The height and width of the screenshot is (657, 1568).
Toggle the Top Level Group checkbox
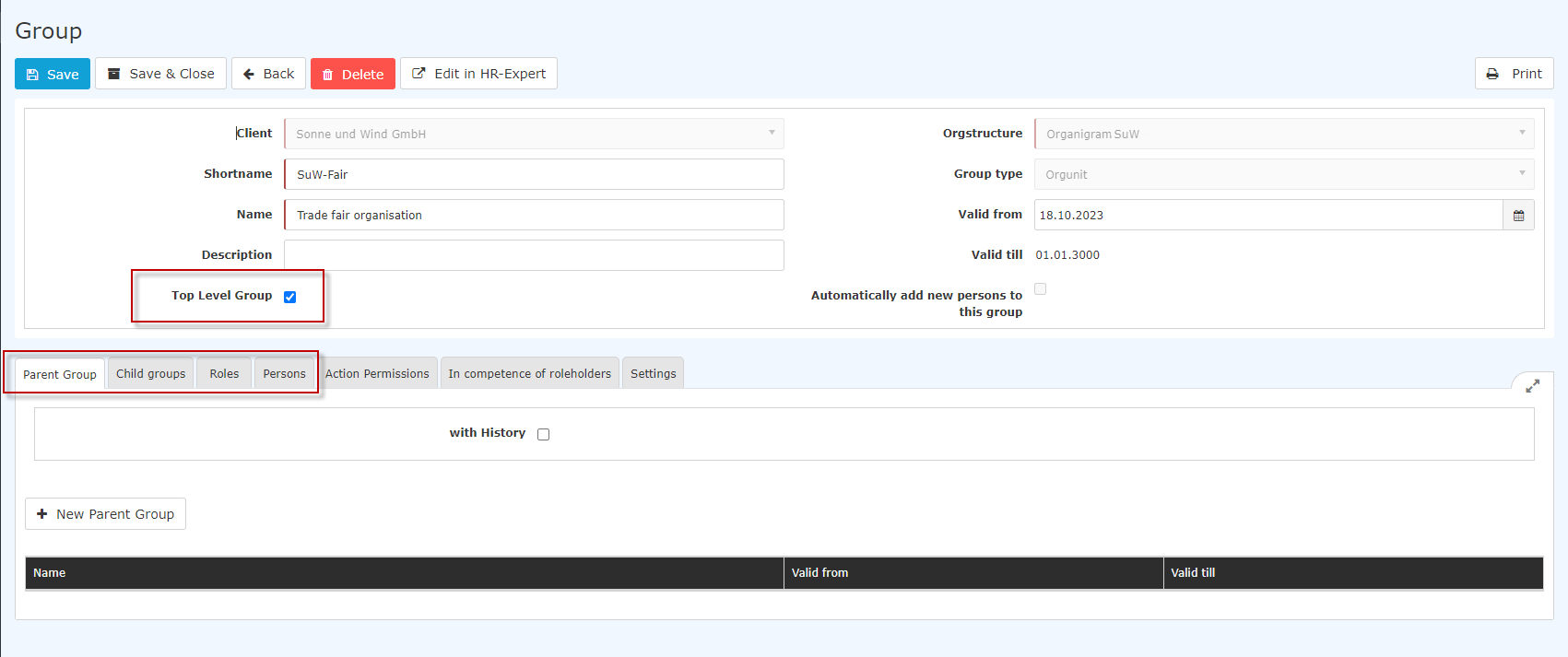[x=289, y=297]
